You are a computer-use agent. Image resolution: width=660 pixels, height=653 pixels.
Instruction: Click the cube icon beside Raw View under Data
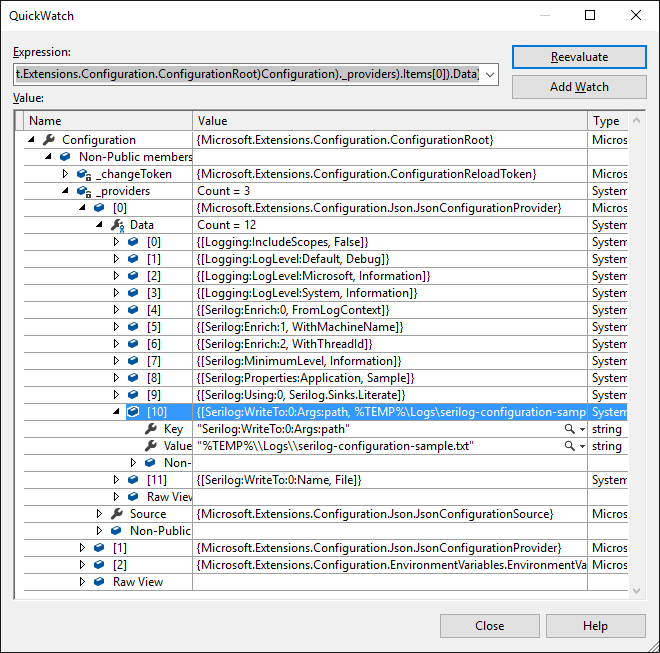click(x=133, y=496)
